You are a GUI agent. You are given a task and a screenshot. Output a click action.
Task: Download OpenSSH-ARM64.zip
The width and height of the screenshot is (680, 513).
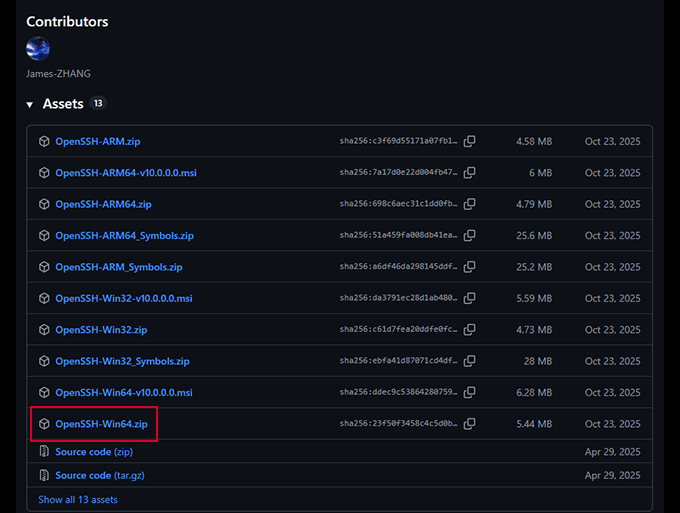pyautogui.click(x=103, y=204)
